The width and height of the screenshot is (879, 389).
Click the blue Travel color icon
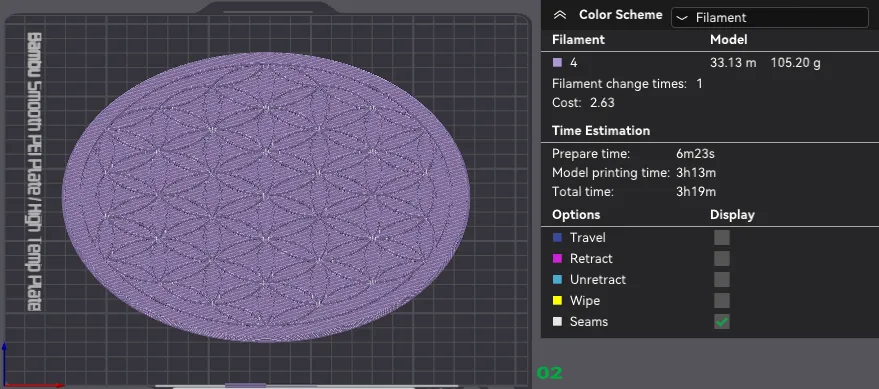[x=557, y=238]
